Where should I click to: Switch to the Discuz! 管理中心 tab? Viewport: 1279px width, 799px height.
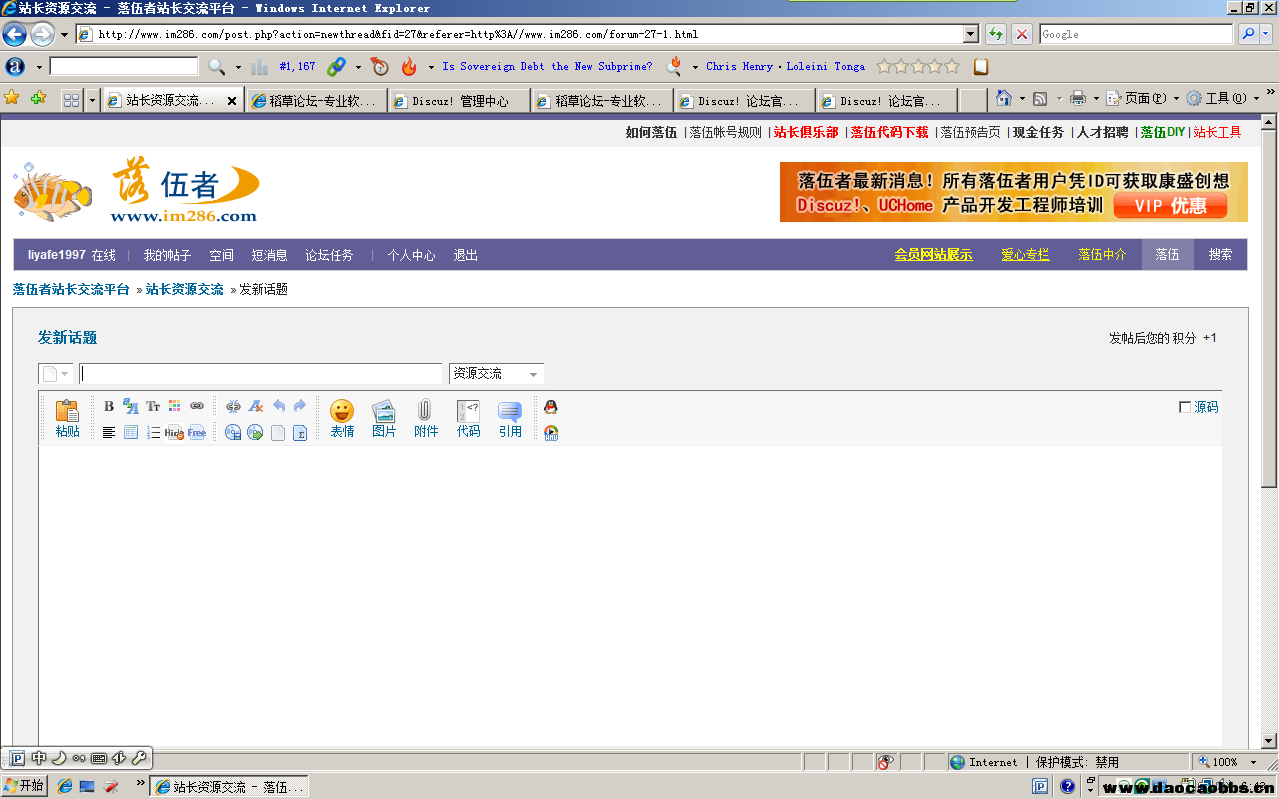(x=459, y=101)
